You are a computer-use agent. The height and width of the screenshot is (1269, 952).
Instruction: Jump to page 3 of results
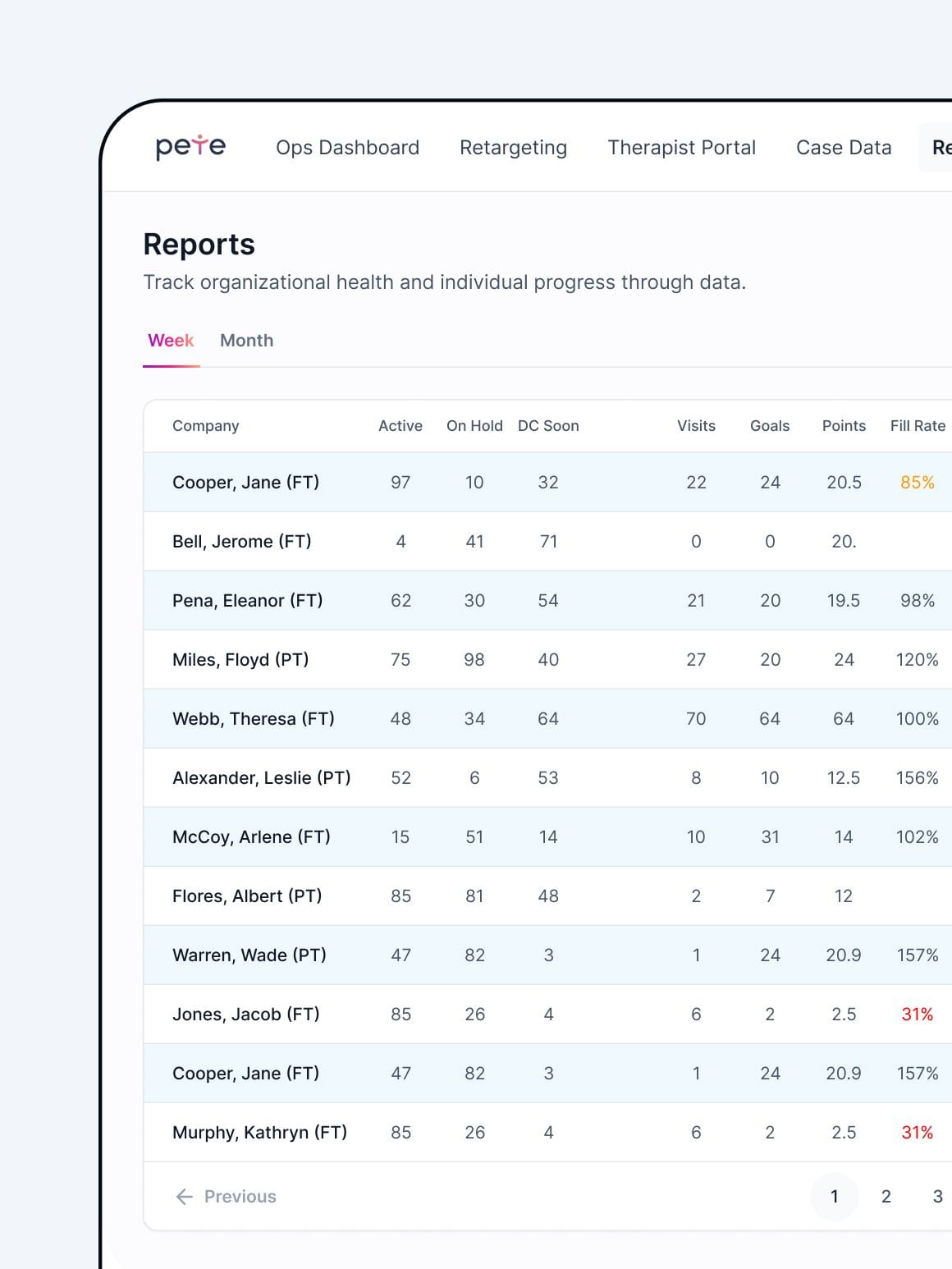(x=937, y=1197)
